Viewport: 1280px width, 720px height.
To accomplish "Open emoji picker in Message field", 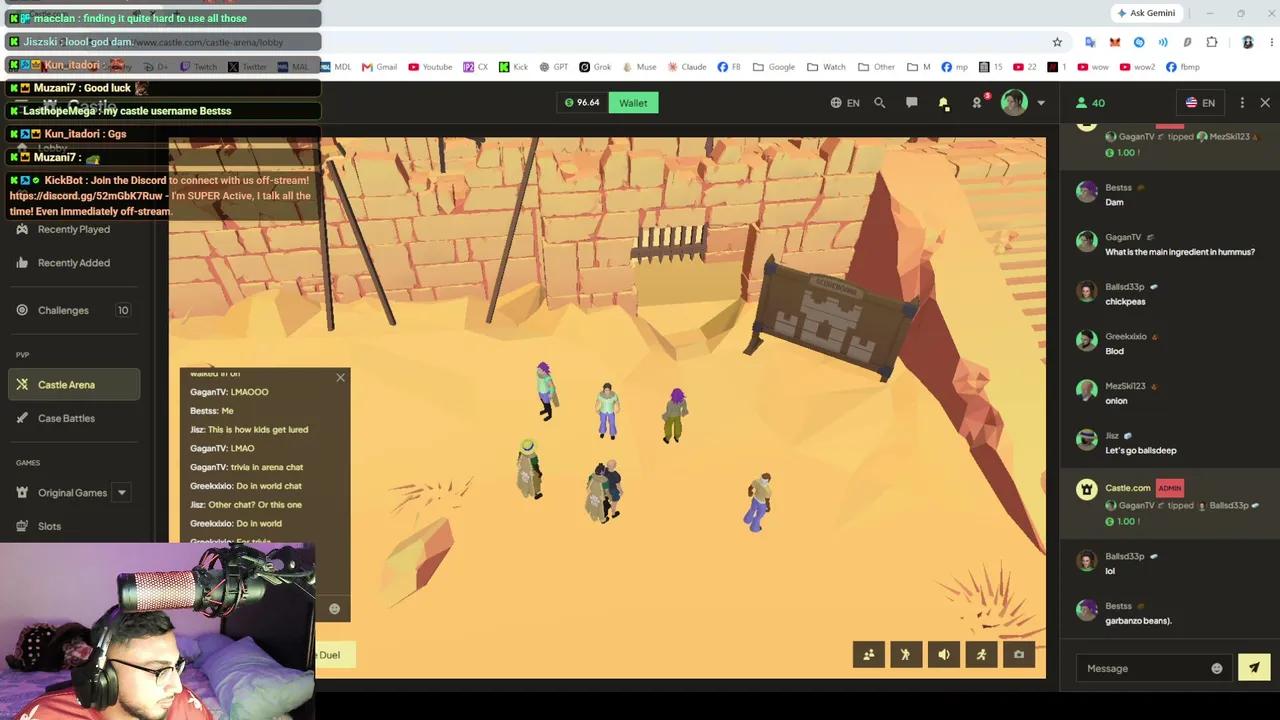I will click(x=1217, y=668).
